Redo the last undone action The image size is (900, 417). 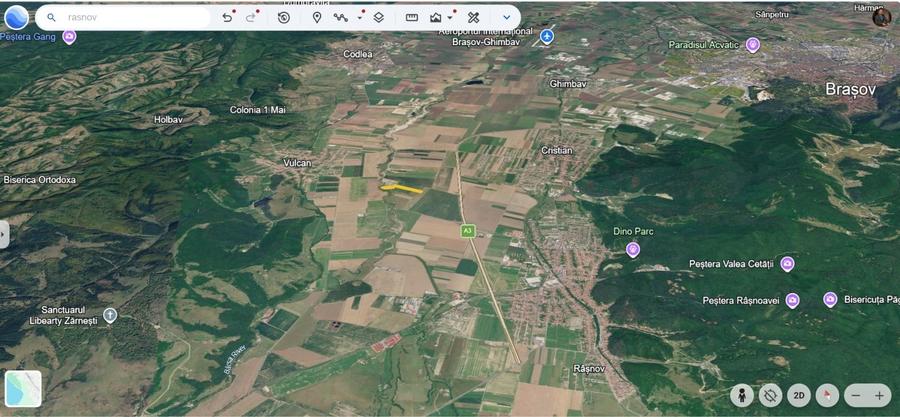coord(251,18)
